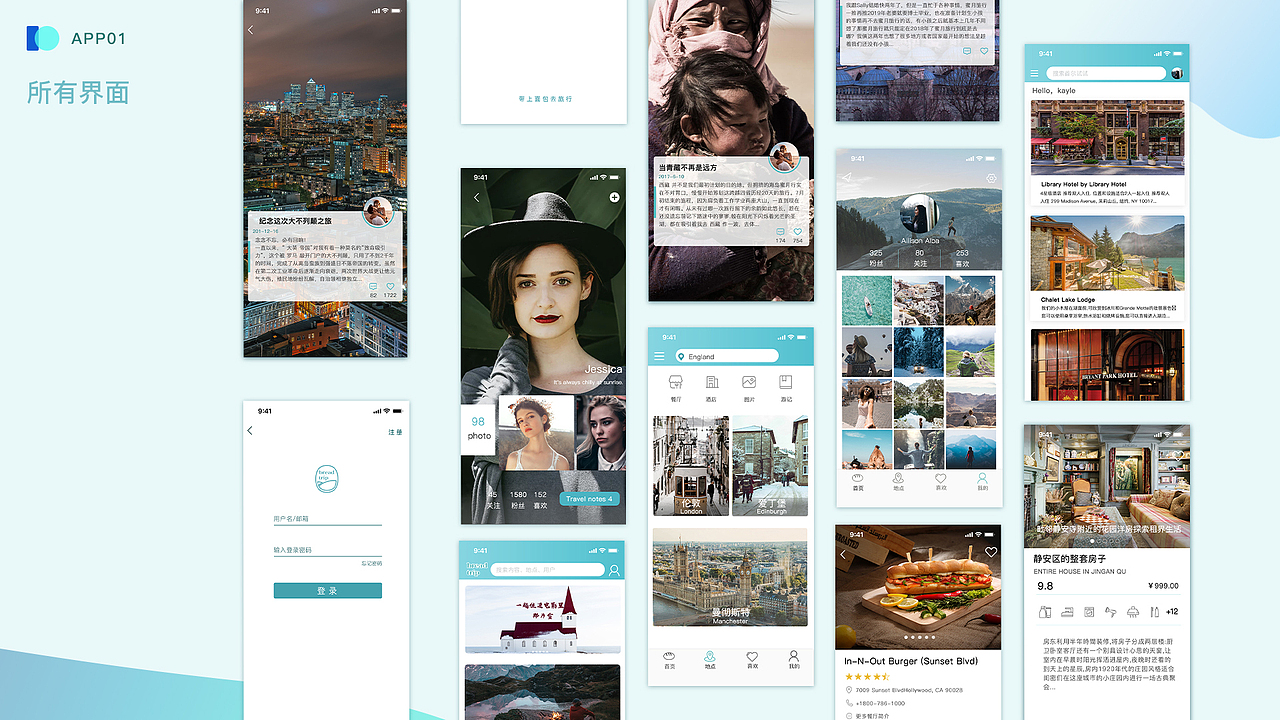Tap like heart on 当青藏不再是远方 card
This screenshot has height=720, width=1280.
[x=797, y=232]
